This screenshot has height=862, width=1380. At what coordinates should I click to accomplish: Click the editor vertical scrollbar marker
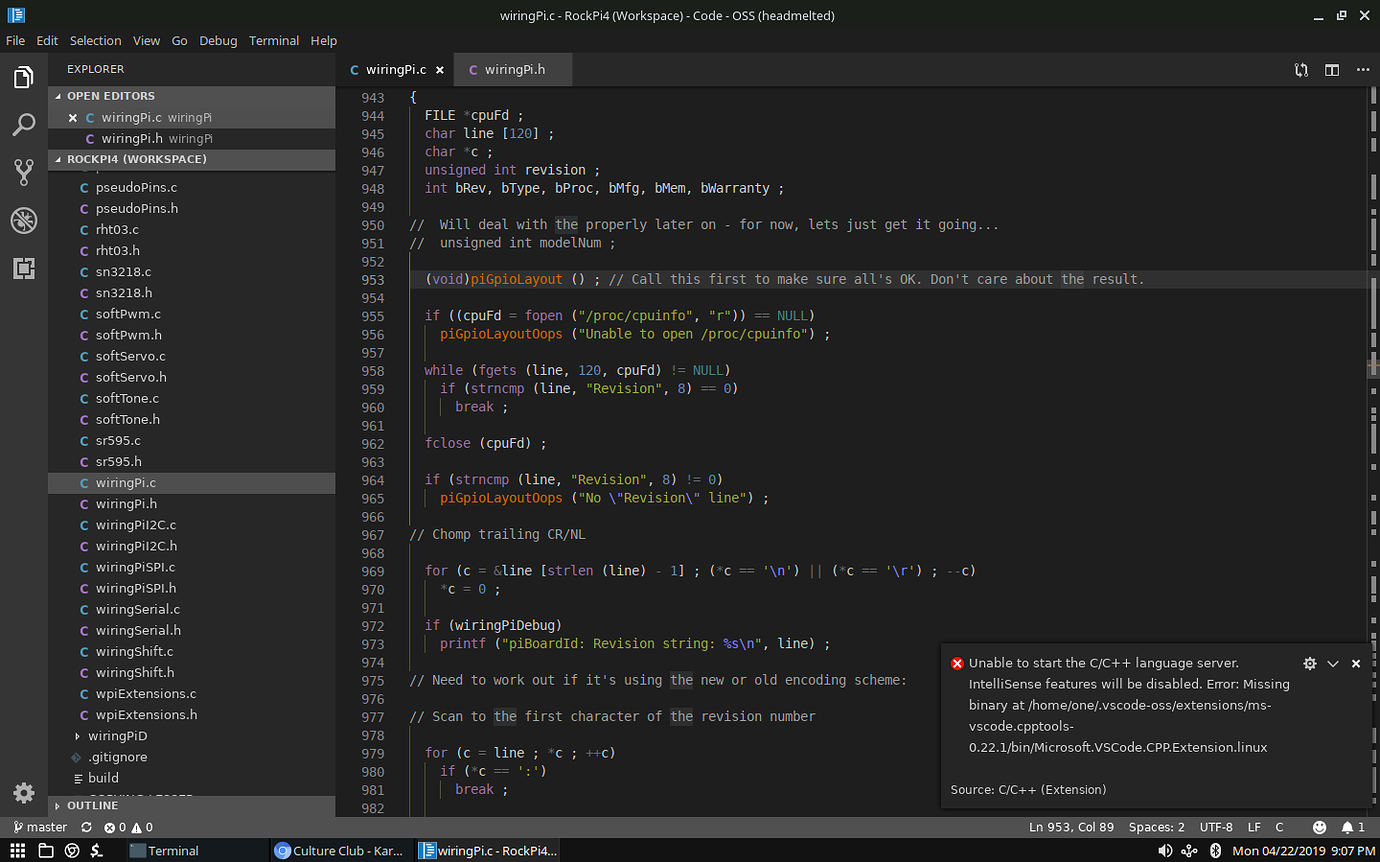(1373, 368)
